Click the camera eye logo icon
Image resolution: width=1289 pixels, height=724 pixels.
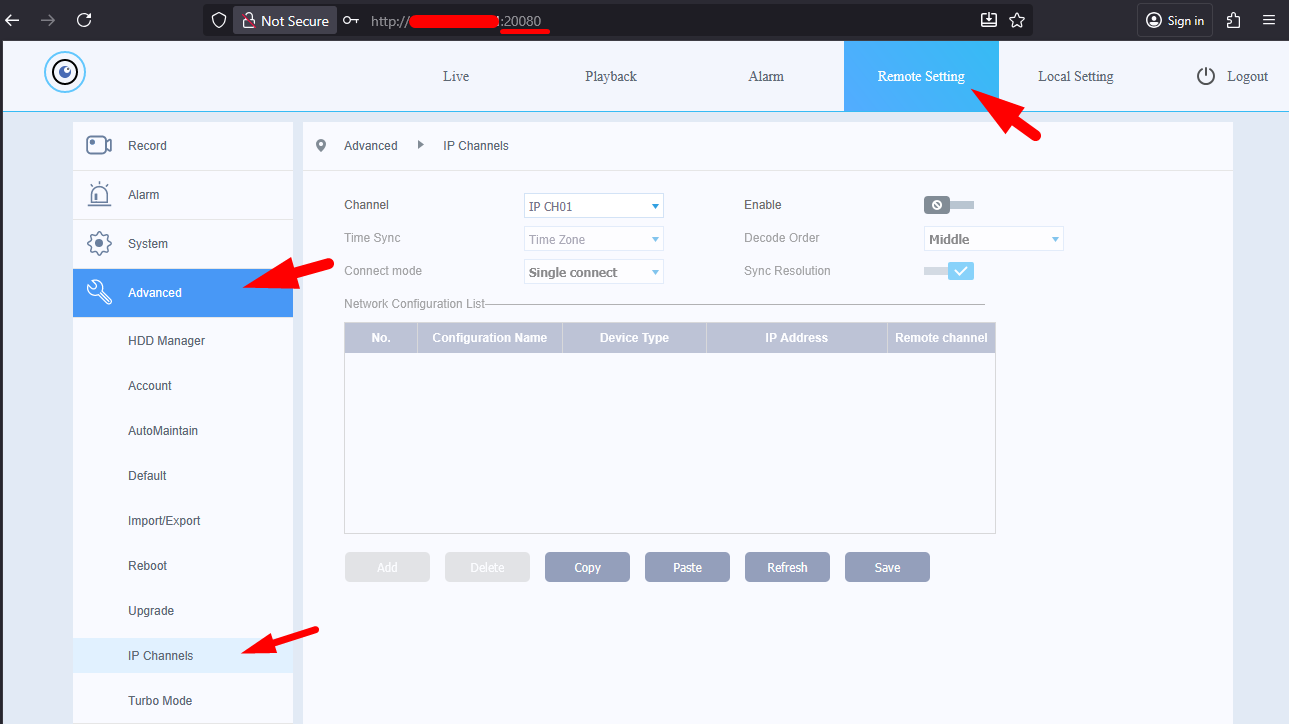click(65, 72)
